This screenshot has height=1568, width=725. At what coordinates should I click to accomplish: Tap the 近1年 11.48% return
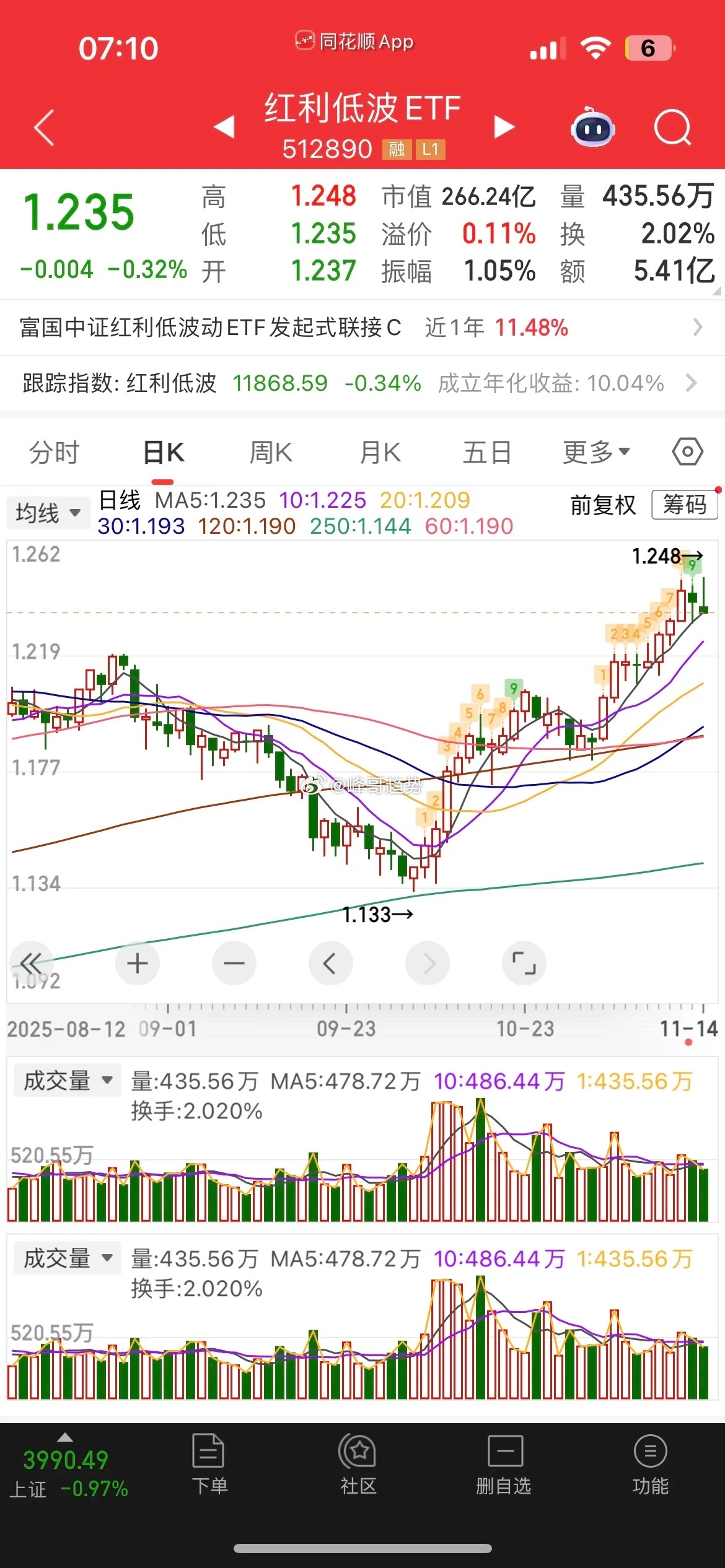(496, 327)
